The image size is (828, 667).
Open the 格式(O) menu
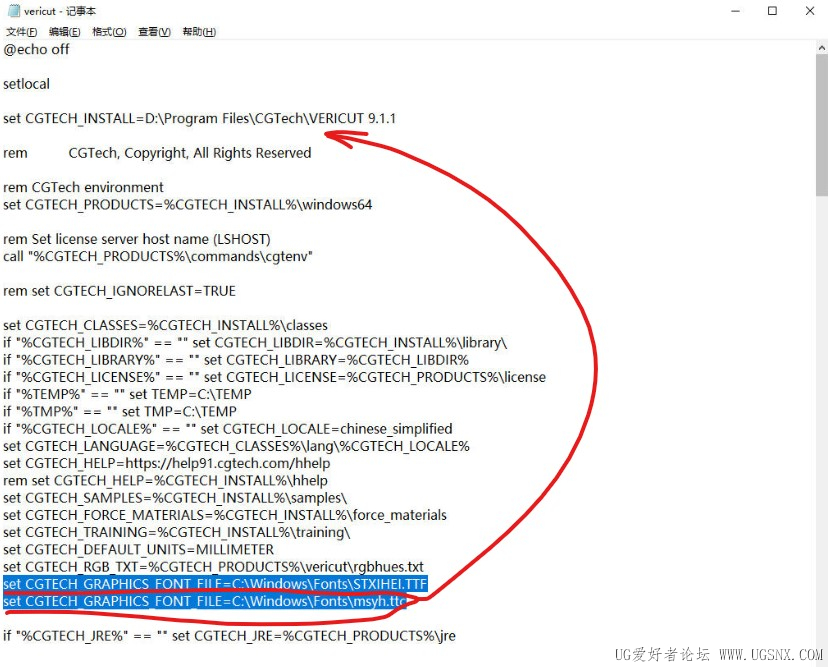coord(109,32)
